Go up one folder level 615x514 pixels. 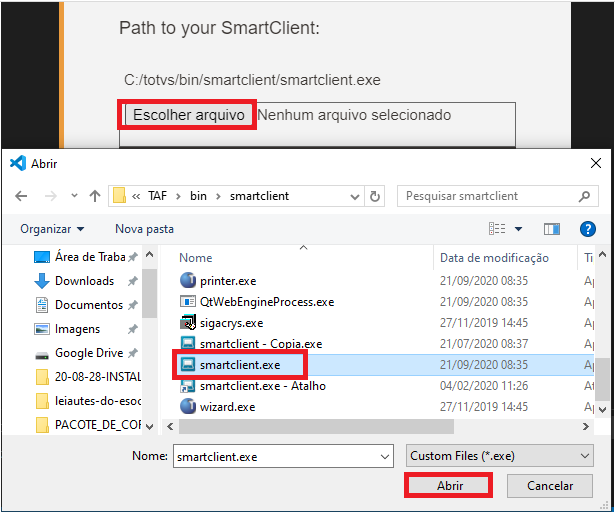(x=95, y=196)
